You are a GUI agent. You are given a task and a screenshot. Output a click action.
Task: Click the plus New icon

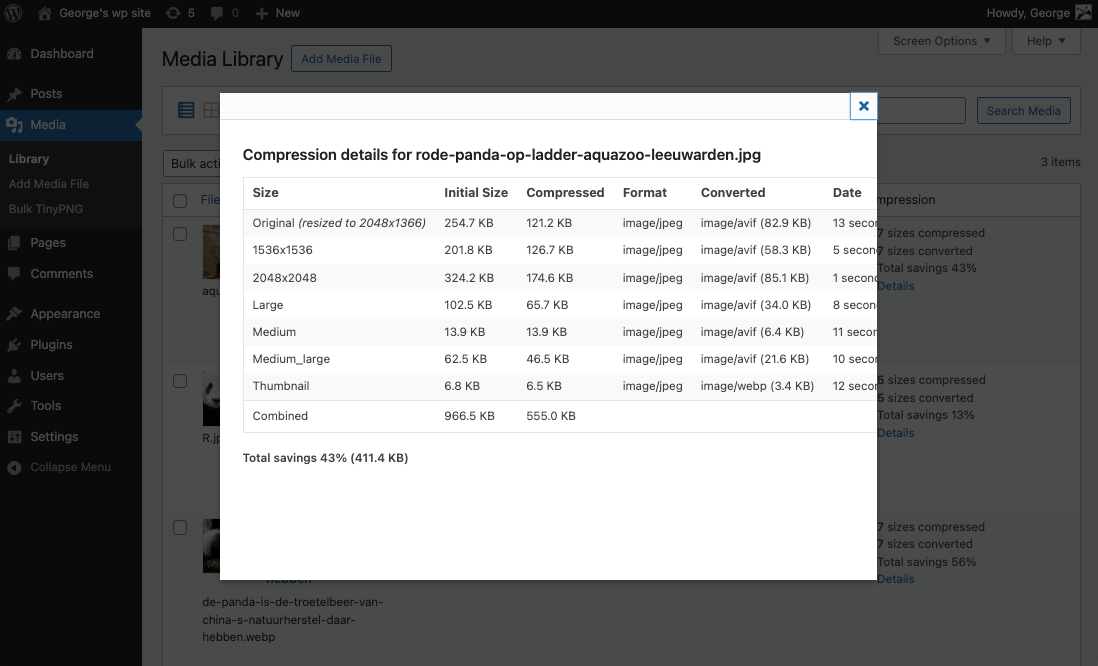261,13
